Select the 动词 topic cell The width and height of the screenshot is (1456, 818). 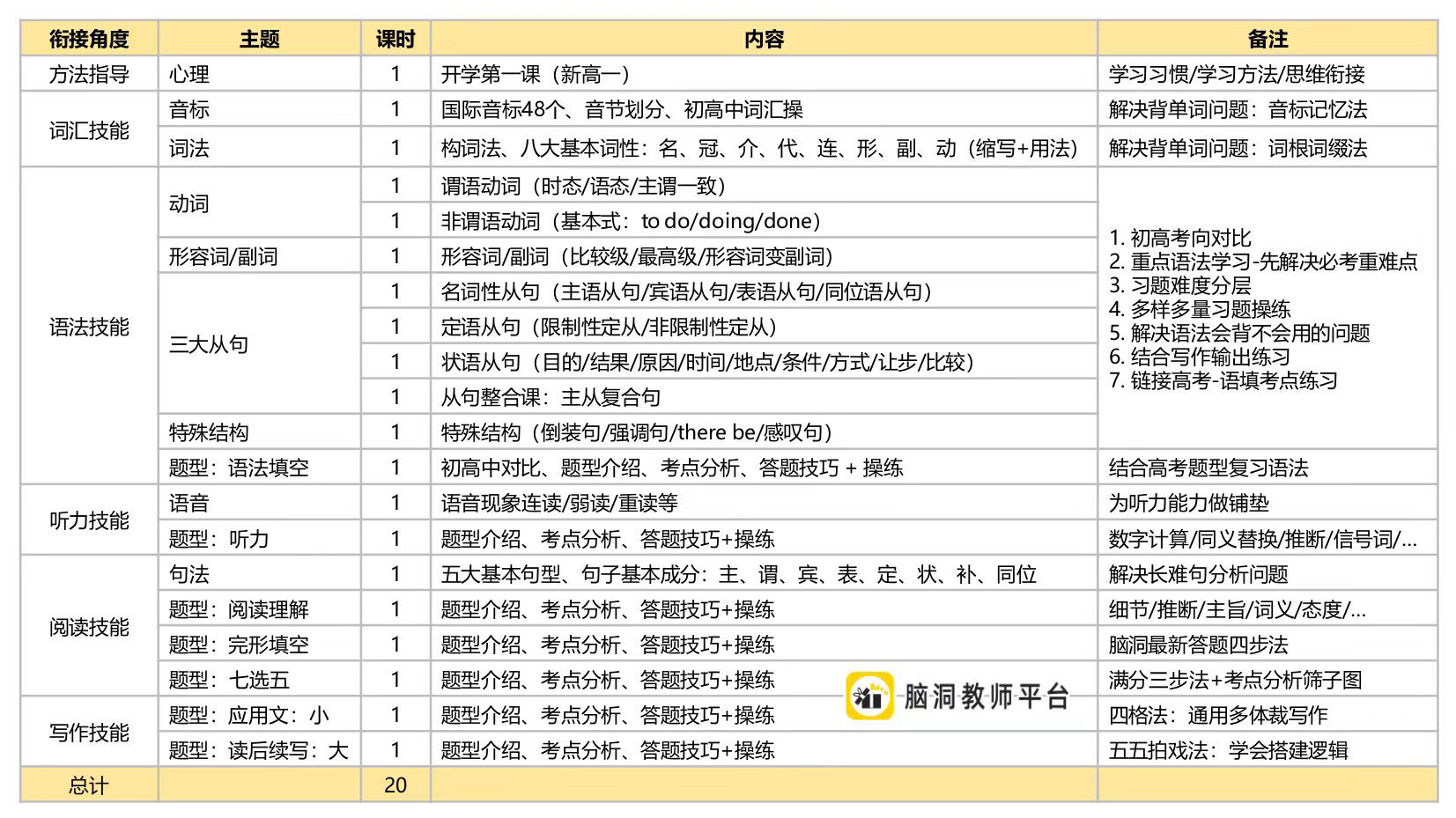[x=259, y=203]
